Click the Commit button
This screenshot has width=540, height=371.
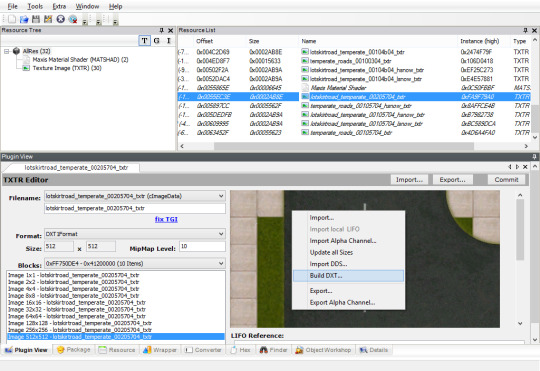click(x=506, y=179)
